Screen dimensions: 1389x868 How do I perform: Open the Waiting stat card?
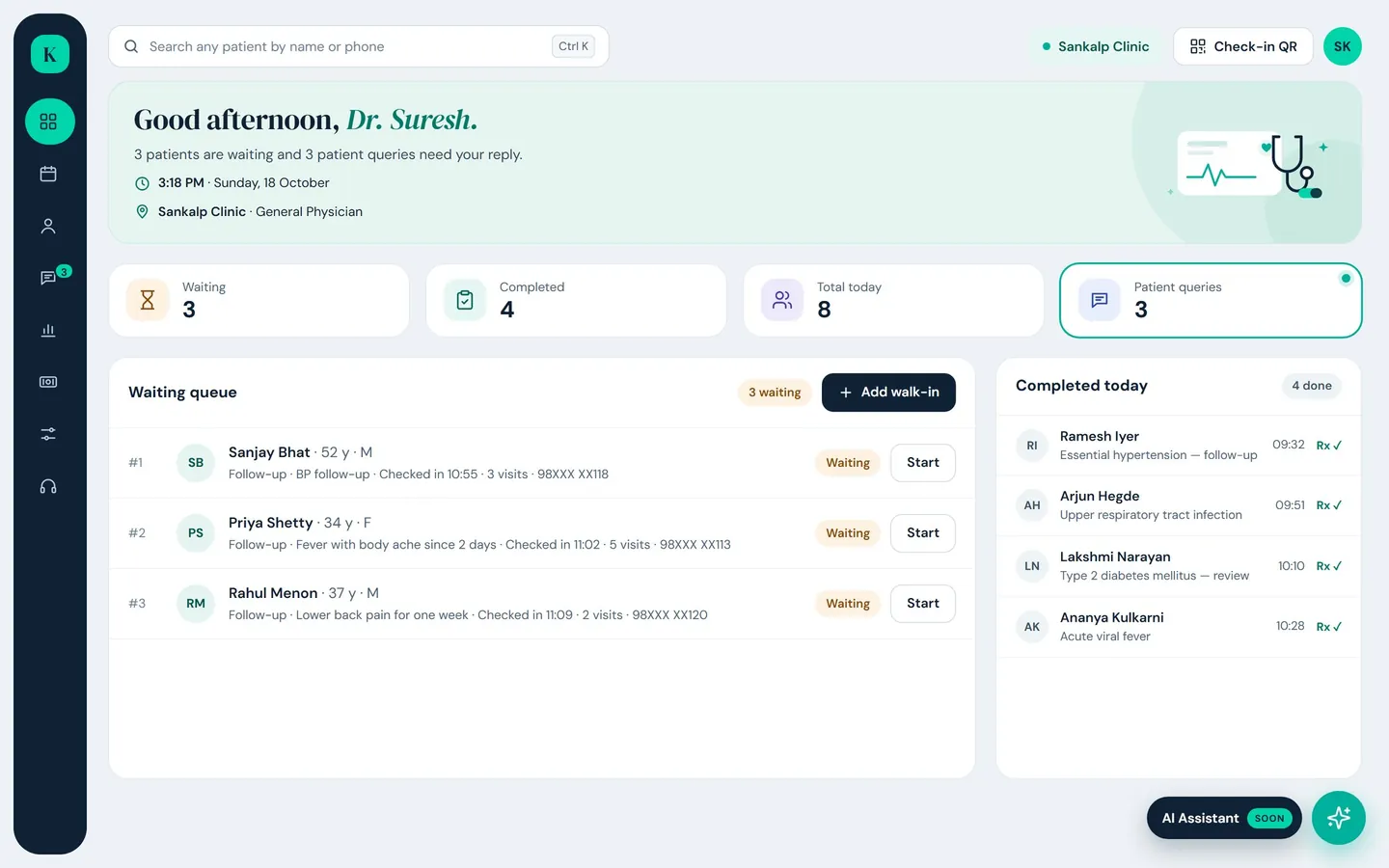pyautogui.click(x=259, y=301)
